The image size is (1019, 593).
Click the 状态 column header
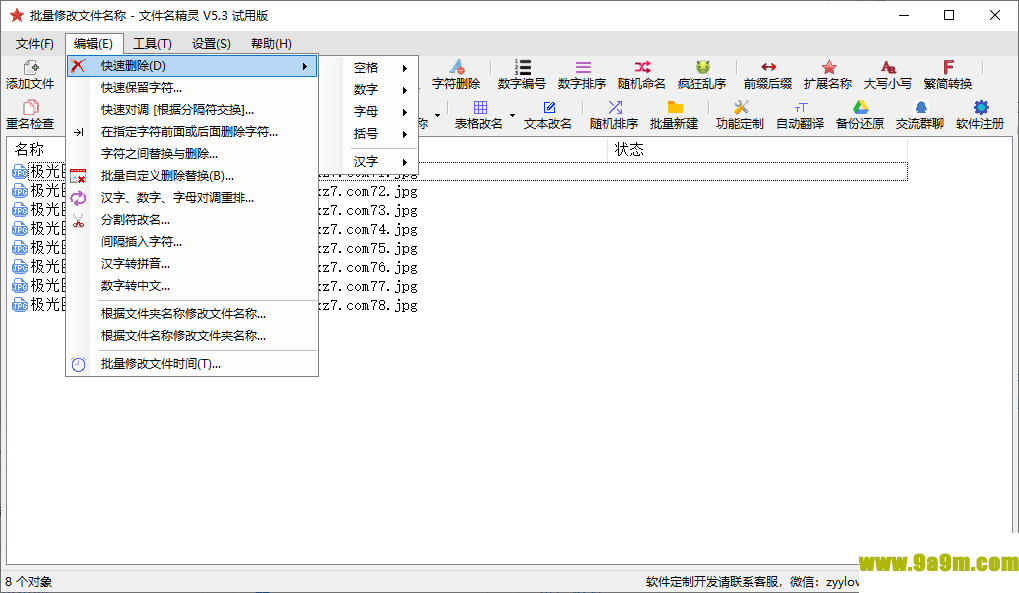629,150
